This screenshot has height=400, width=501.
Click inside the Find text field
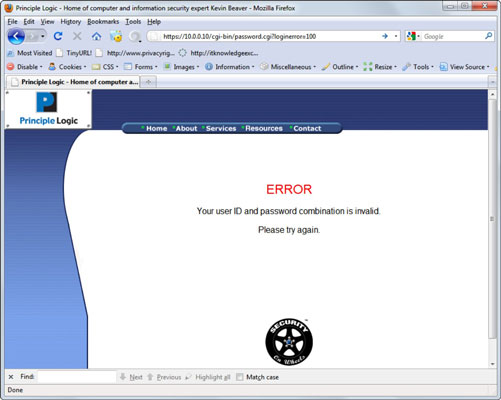click(x=77, y=377)
